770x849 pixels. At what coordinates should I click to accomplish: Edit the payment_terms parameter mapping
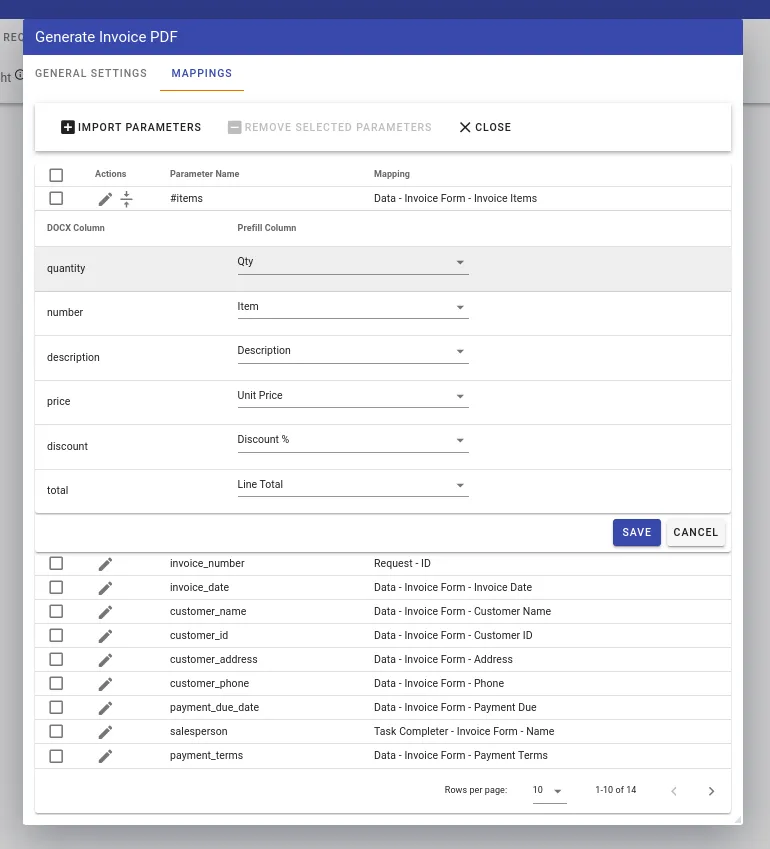105,756
